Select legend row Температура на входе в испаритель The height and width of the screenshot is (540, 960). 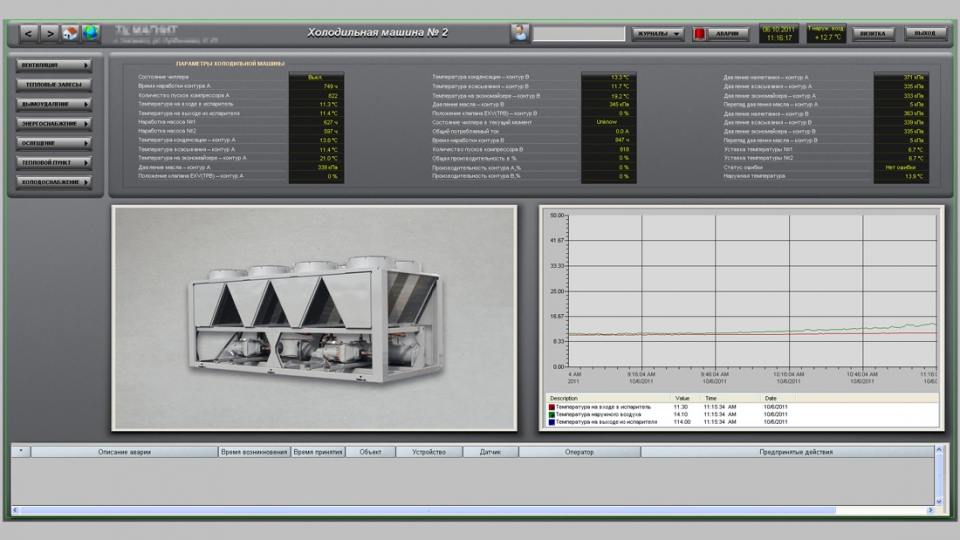tap(742, 407)
